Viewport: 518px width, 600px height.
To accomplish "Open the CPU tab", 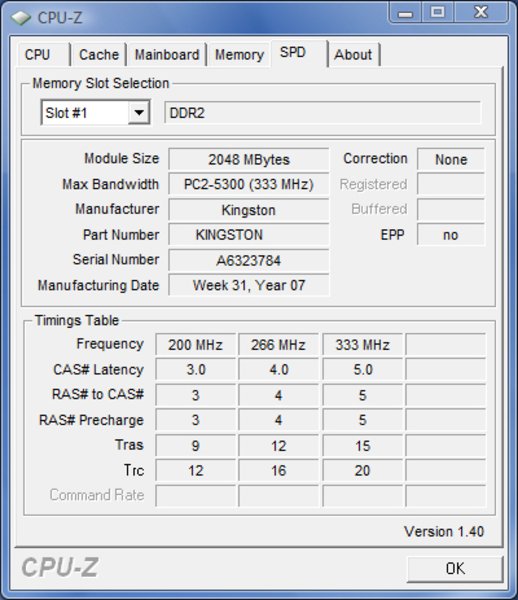I will (44, 54).
